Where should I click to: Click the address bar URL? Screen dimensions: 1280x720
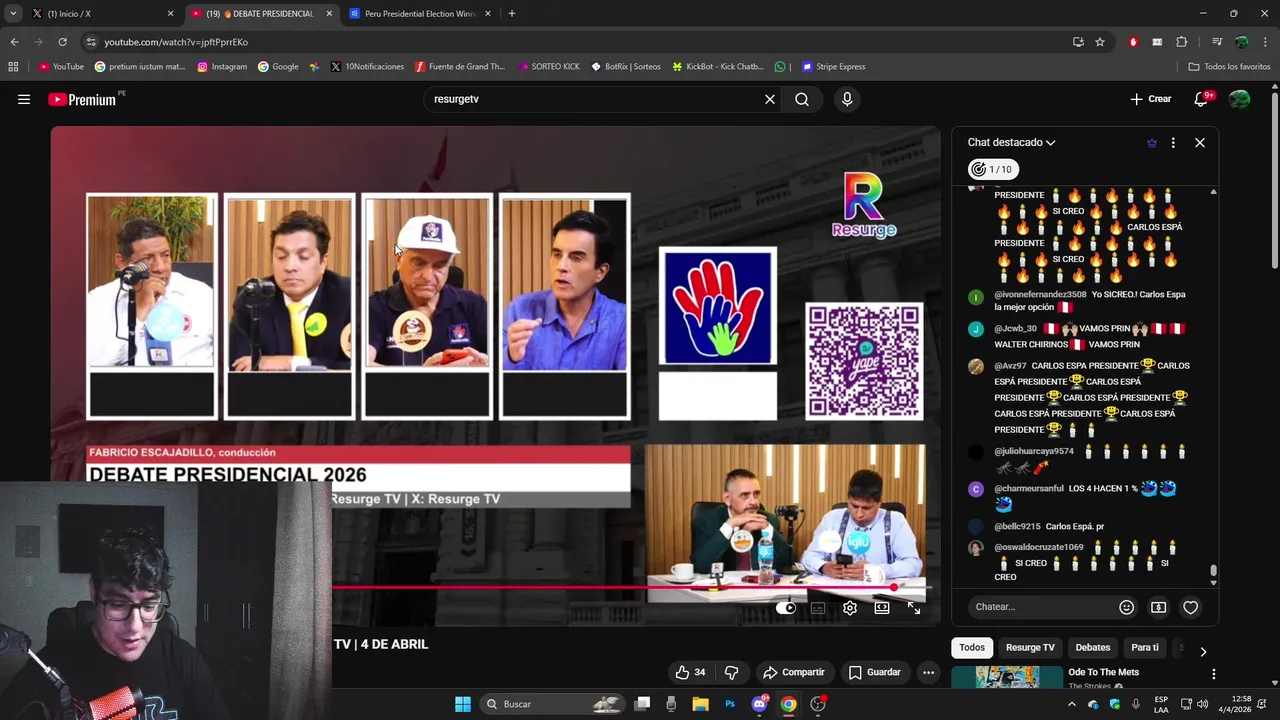click(x=176, y=42)
